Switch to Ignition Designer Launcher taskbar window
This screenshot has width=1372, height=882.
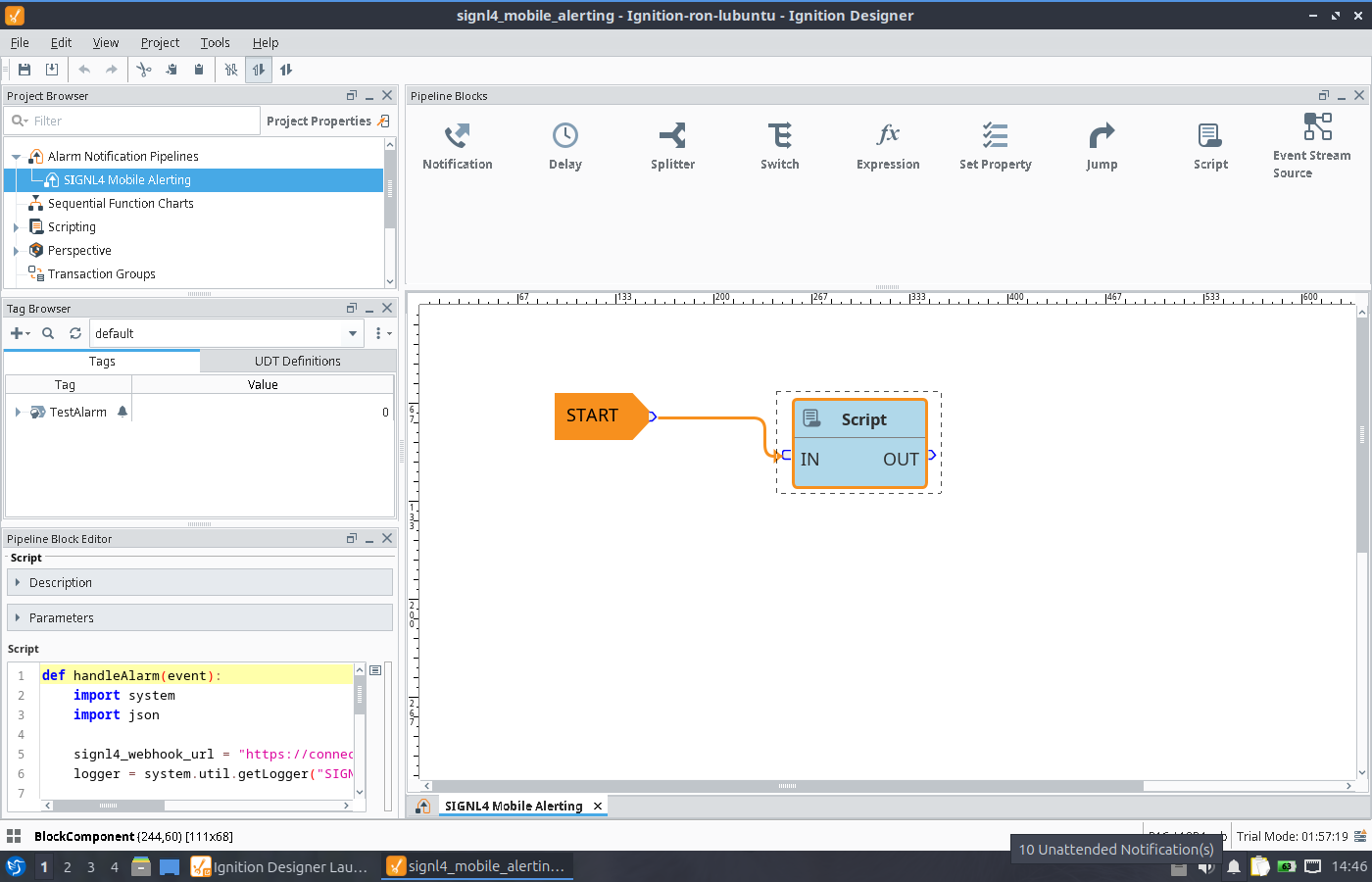tap(280, 866)
